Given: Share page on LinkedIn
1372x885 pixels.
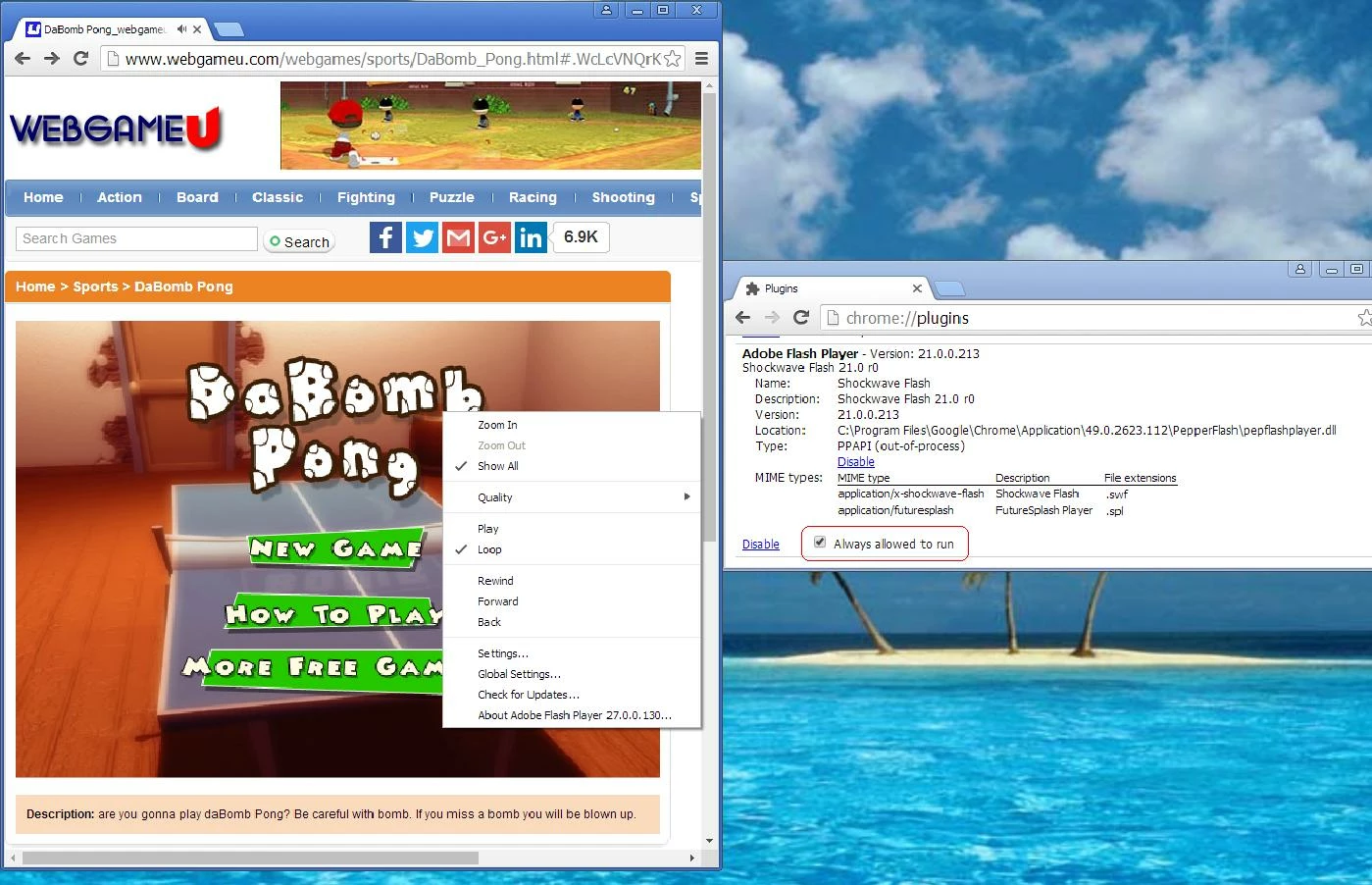Looking at the screenshot, I should pos(531,237).
